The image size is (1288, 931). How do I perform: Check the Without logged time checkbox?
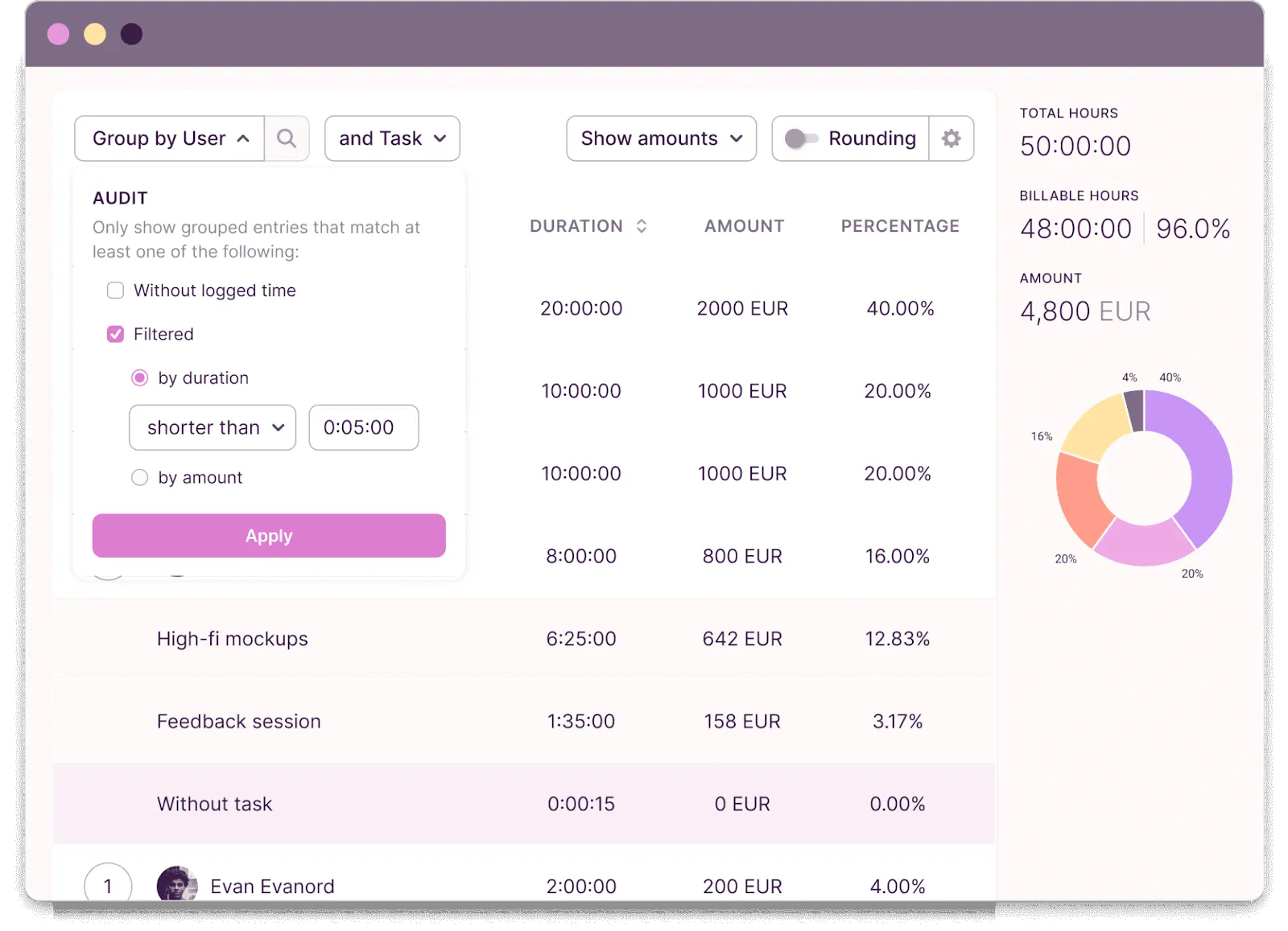pos(115,290)
